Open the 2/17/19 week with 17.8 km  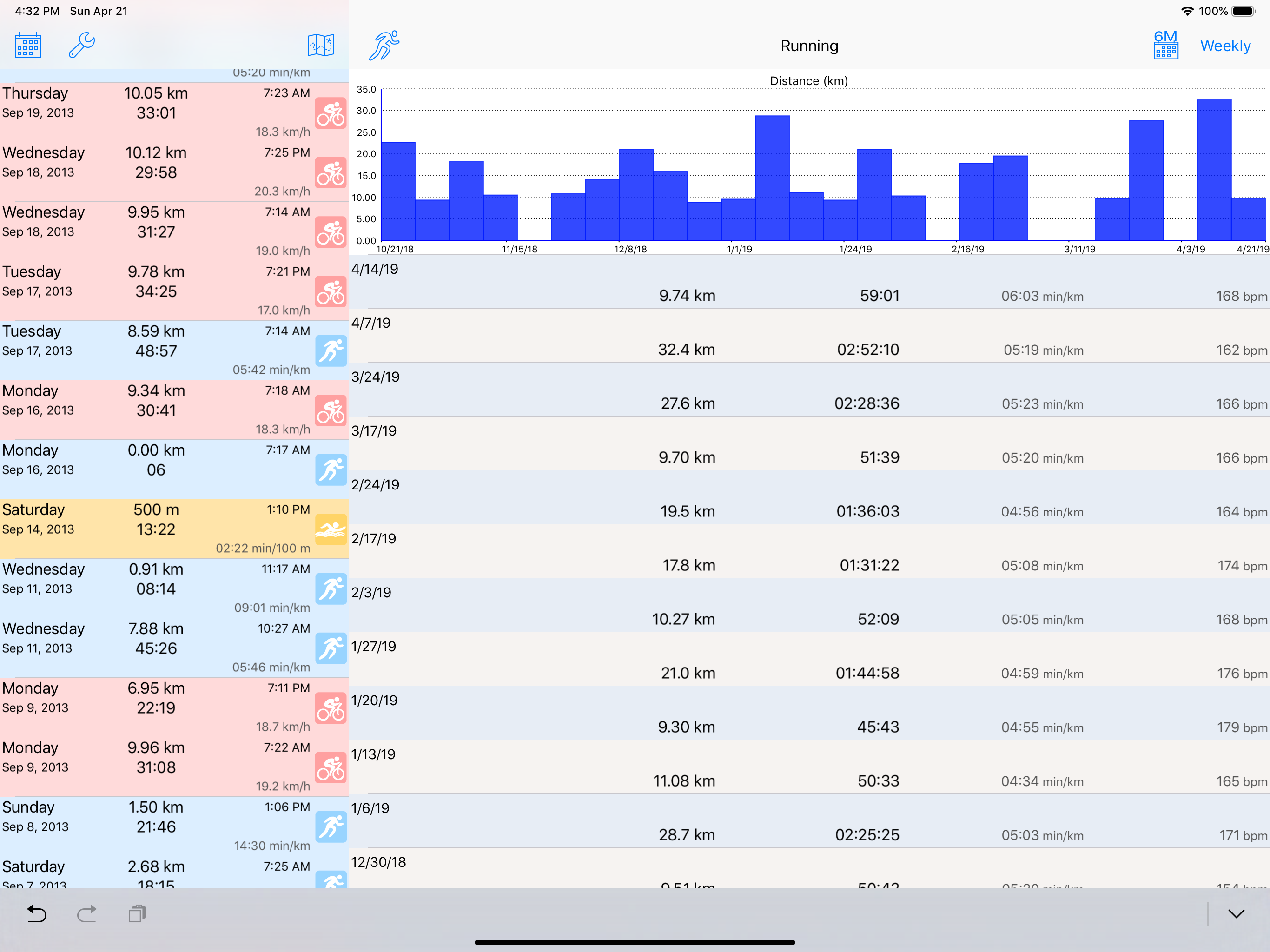tap(809, 552)
